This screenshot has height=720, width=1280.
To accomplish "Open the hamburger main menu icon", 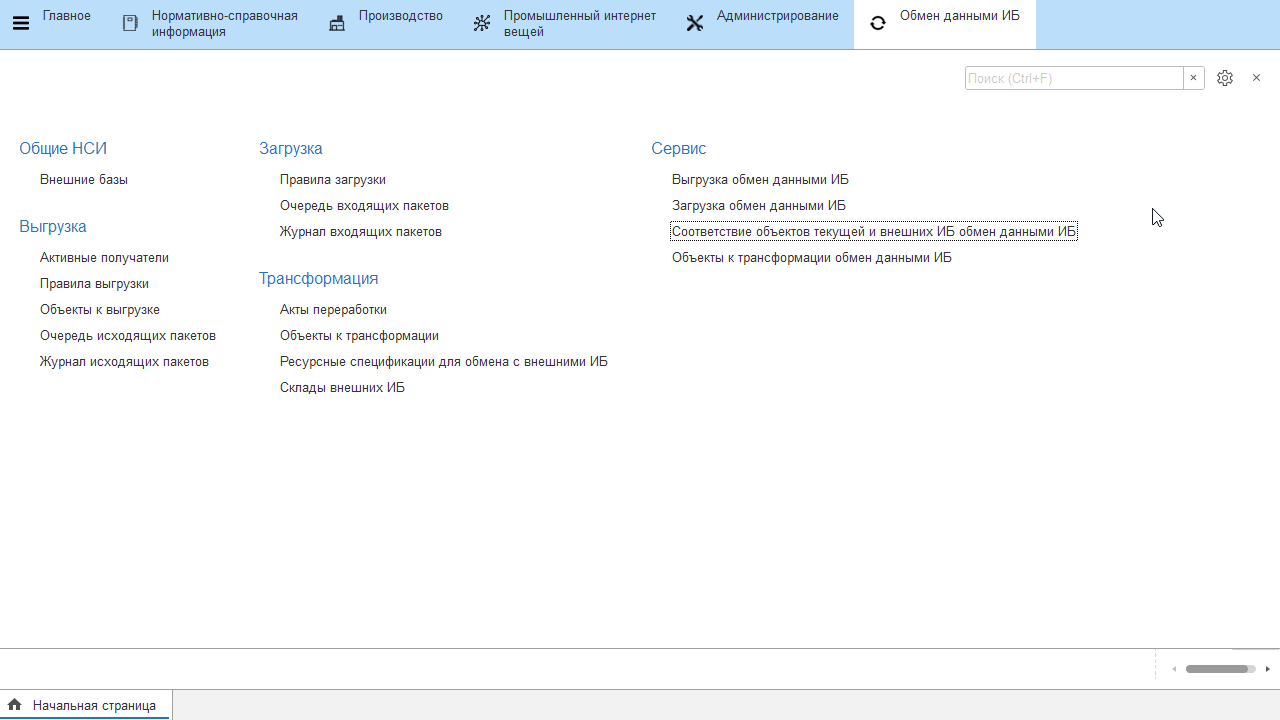I will coord(20,23).
